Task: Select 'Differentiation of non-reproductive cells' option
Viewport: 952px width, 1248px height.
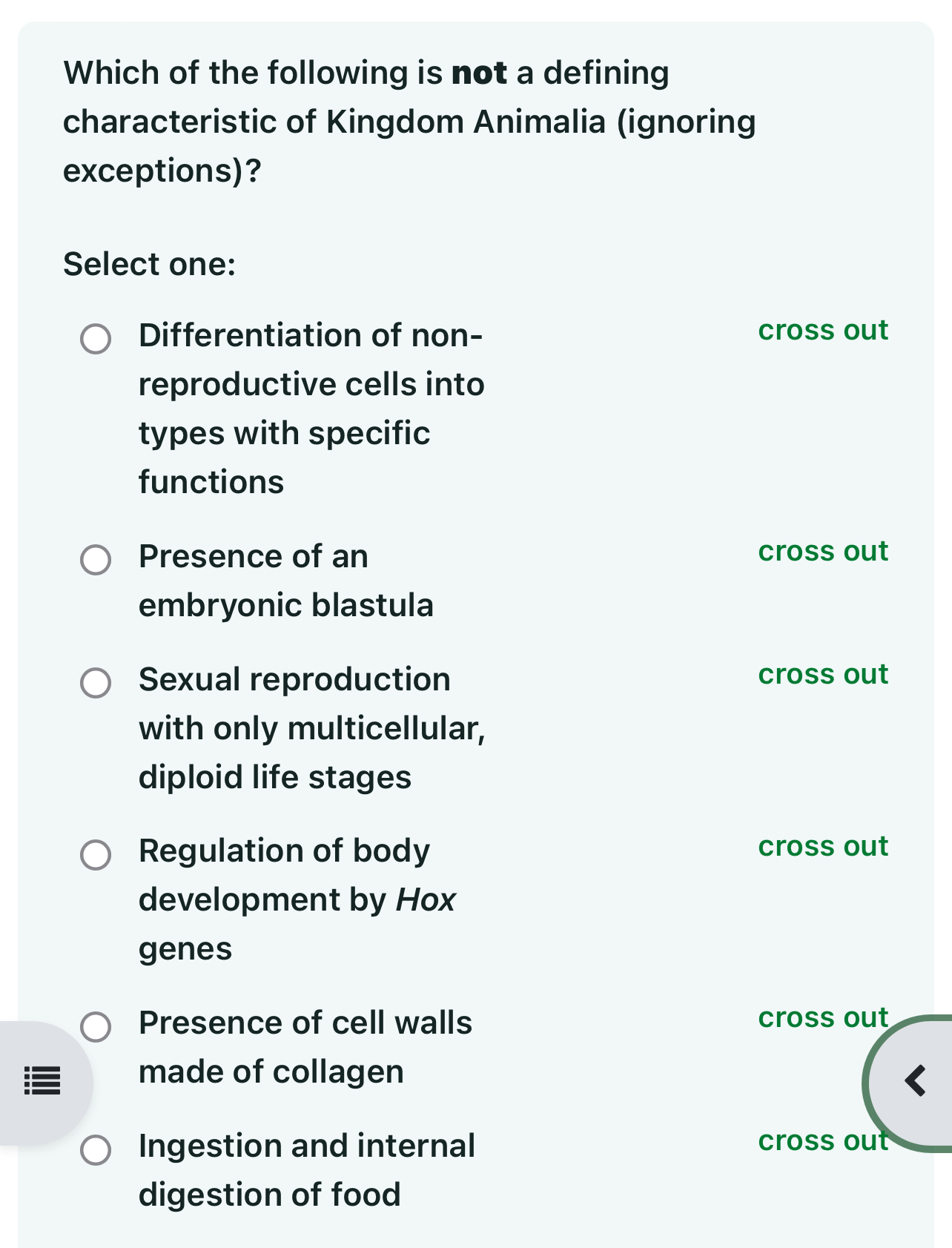Action: tap(95, 340)
